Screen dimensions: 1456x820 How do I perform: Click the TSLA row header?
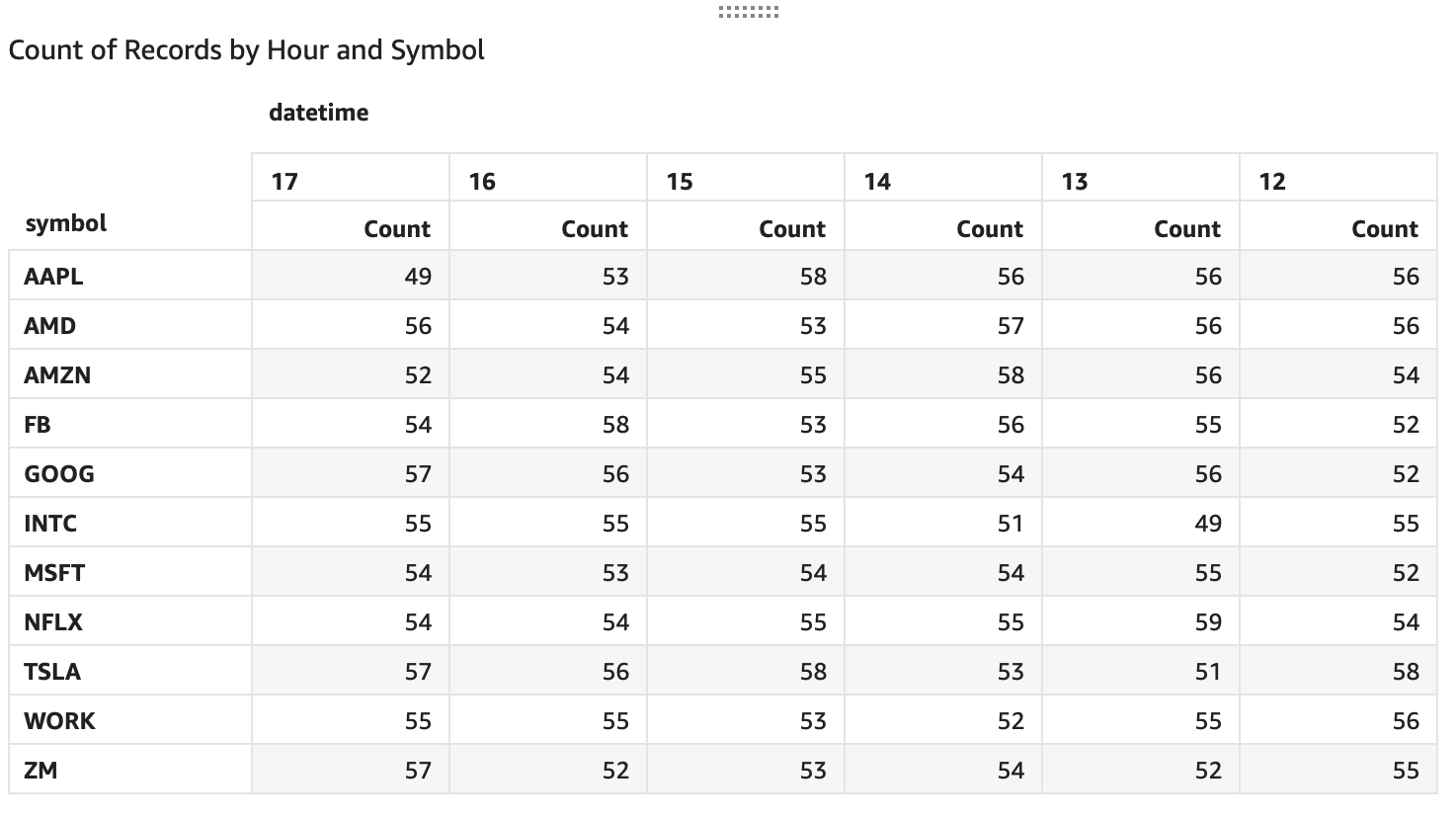[x=52, y=672]
